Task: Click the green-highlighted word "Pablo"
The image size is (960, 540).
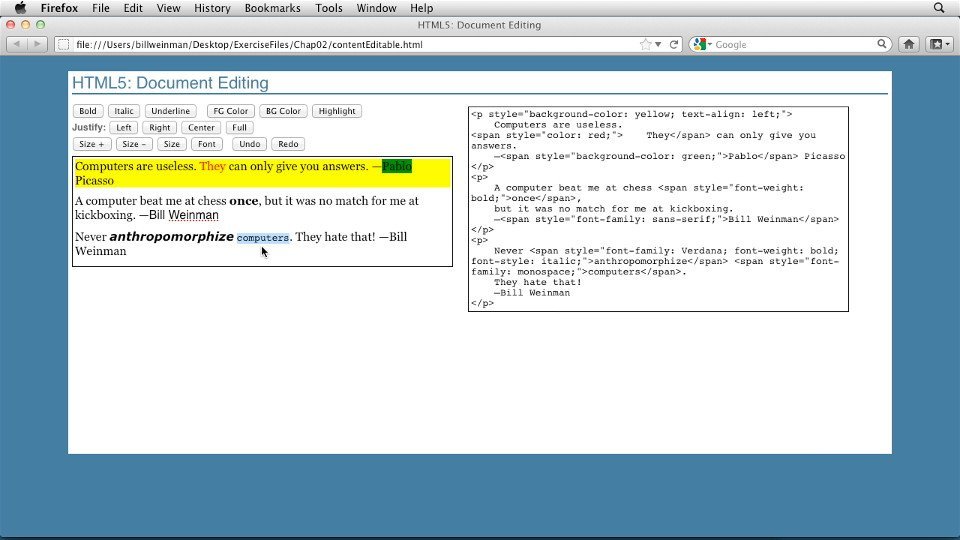Action: [x=397, y=166]
